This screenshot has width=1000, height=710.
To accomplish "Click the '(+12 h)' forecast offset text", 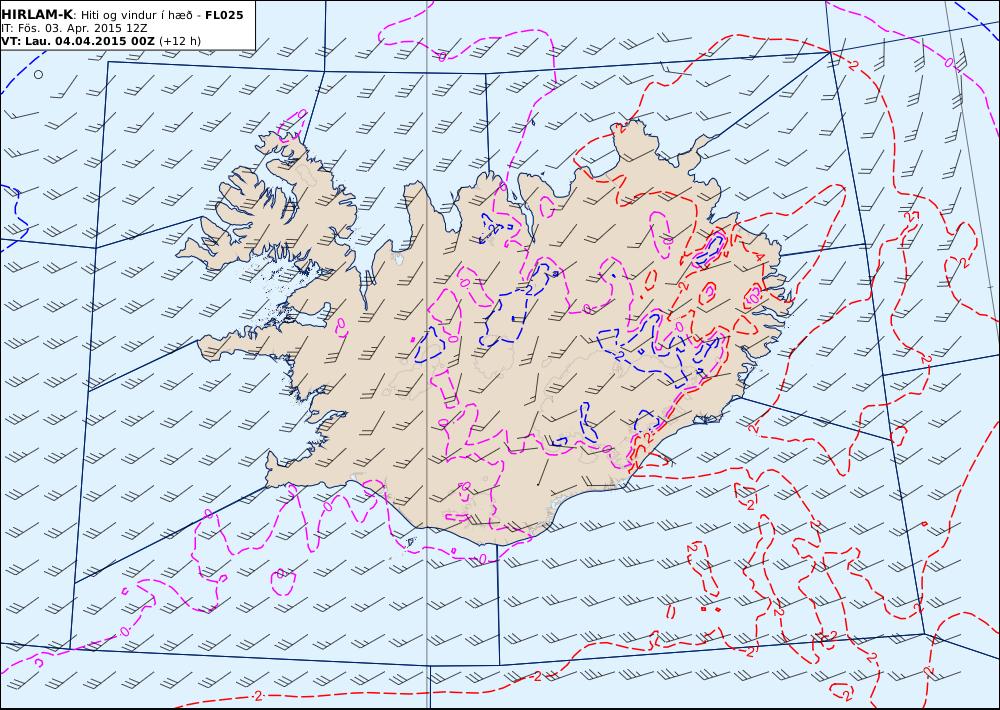I will [180, 41].
